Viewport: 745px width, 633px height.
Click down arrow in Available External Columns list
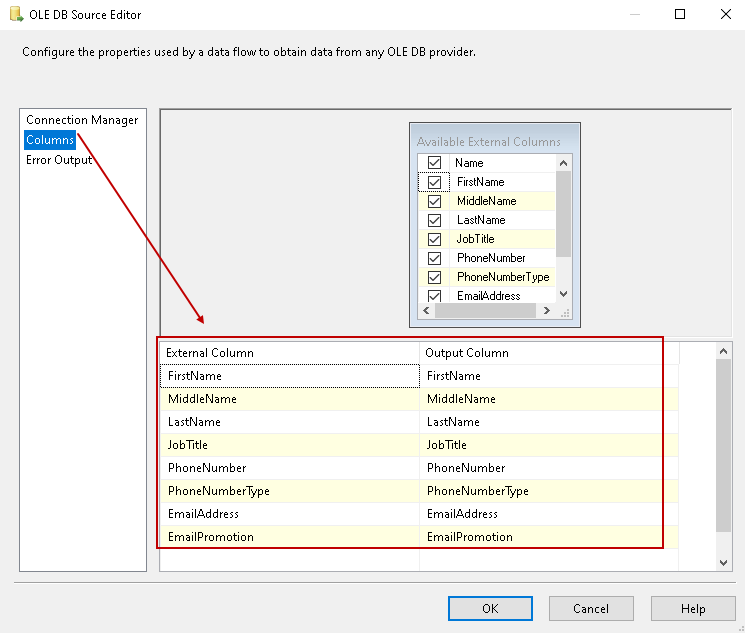564,294
